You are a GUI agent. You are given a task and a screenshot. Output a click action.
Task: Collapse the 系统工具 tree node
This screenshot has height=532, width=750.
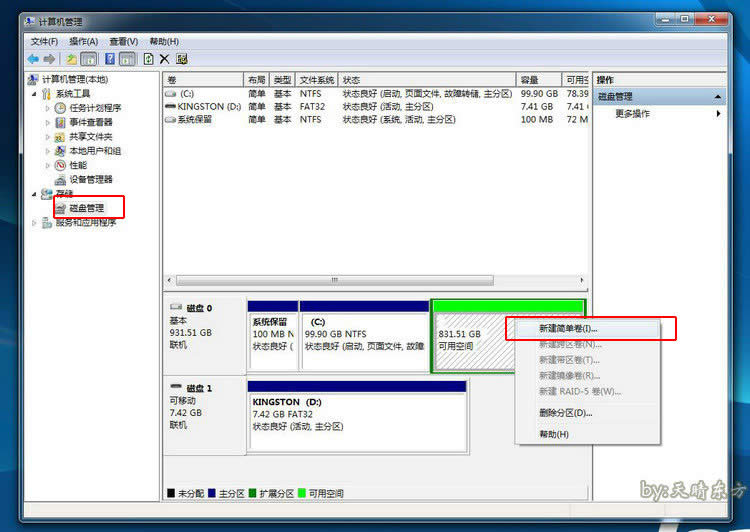[x=34, y=94]
